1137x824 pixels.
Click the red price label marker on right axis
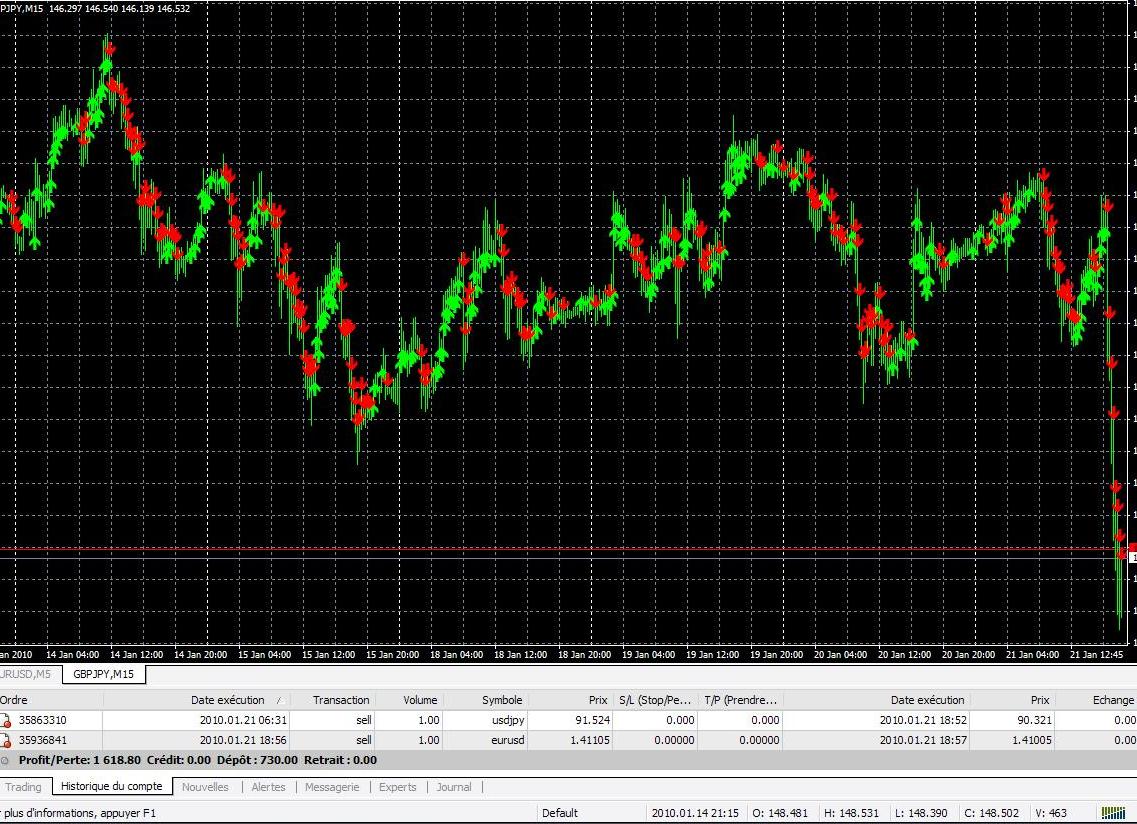point(1132,556)
